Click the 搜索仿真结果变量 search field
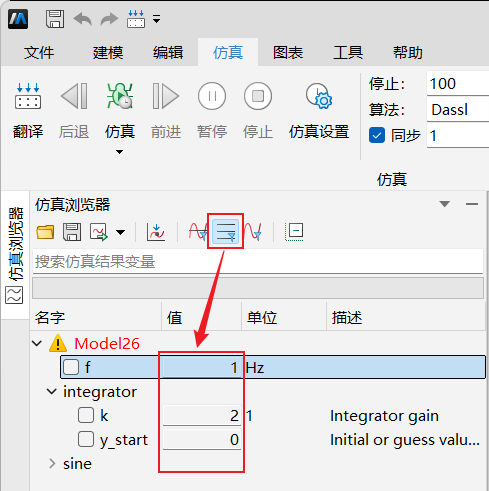This screenshot has width=489, height=491. tap(258, 262)
